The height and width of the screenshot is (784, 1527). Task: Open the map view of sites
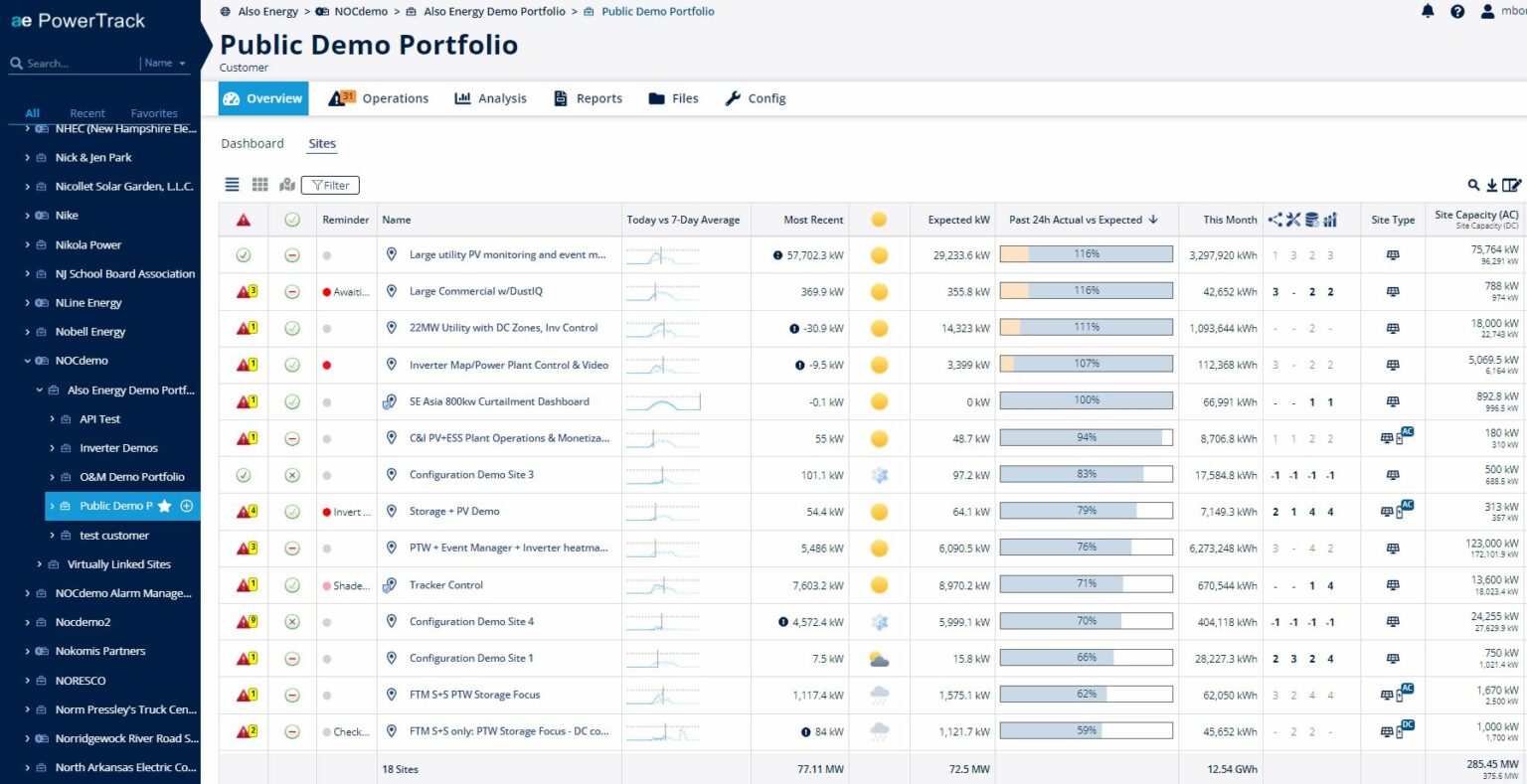(x=286, y=185)
